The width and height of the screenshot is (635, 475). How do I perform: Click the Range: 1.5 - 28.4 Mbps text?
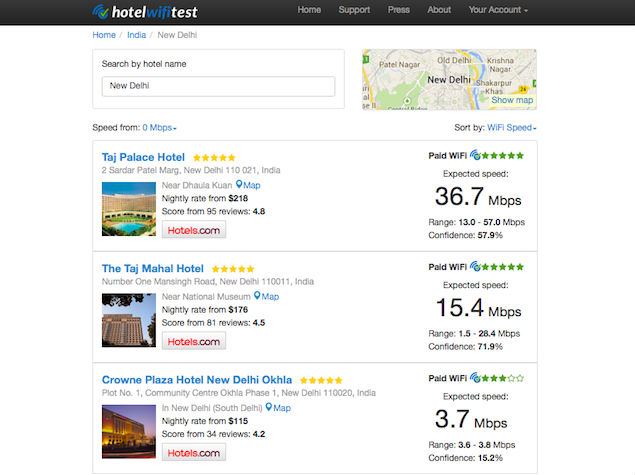[474, 334]
